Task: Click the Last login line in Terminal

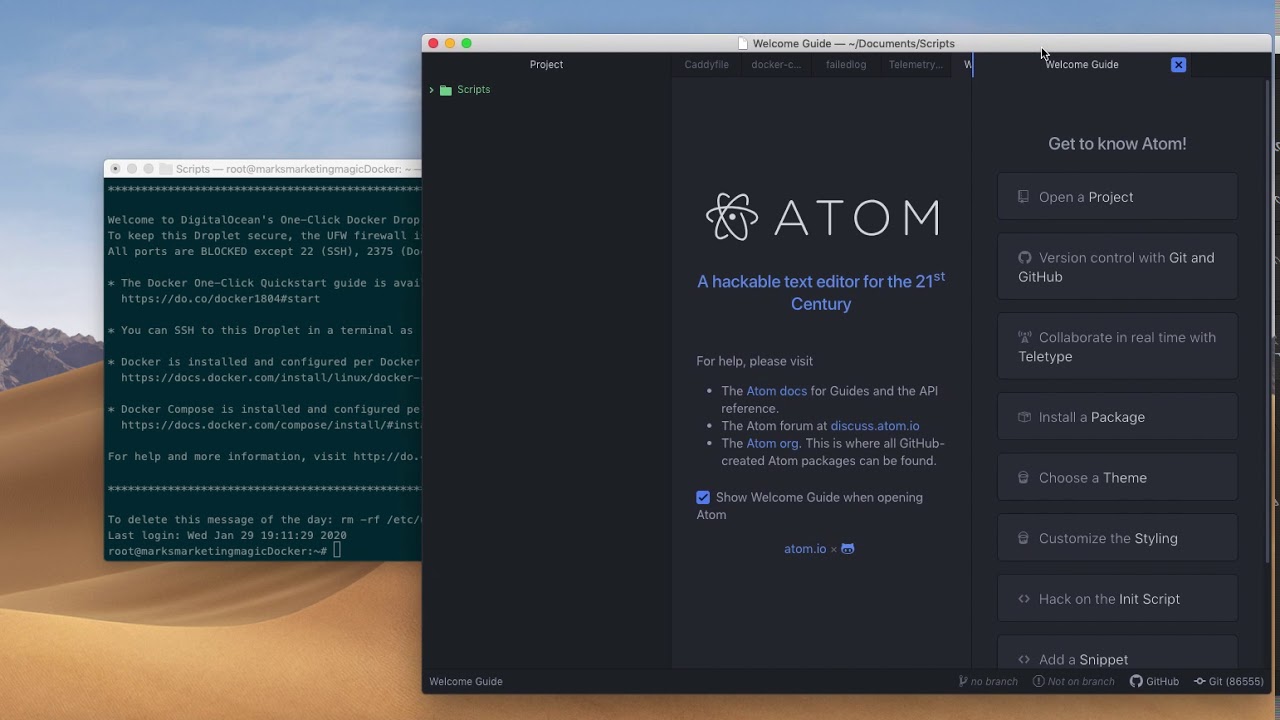Action: [227, 536]
